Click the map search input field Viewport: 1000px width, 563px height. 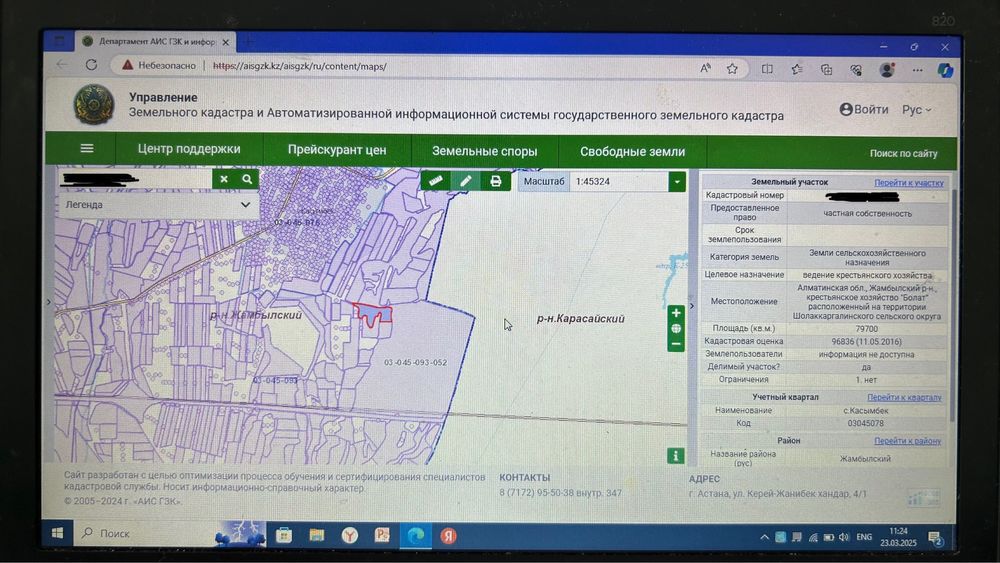tap(135, 179)
